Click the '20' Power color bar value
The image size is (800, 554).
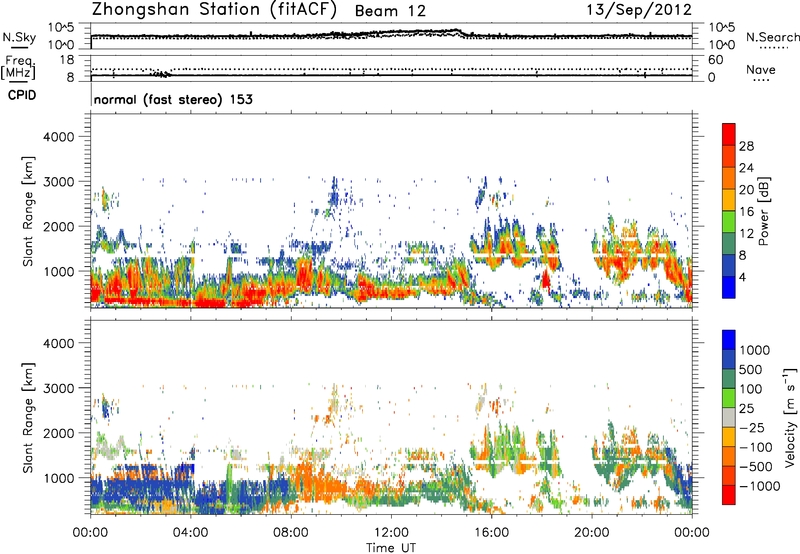click(746, 190)
